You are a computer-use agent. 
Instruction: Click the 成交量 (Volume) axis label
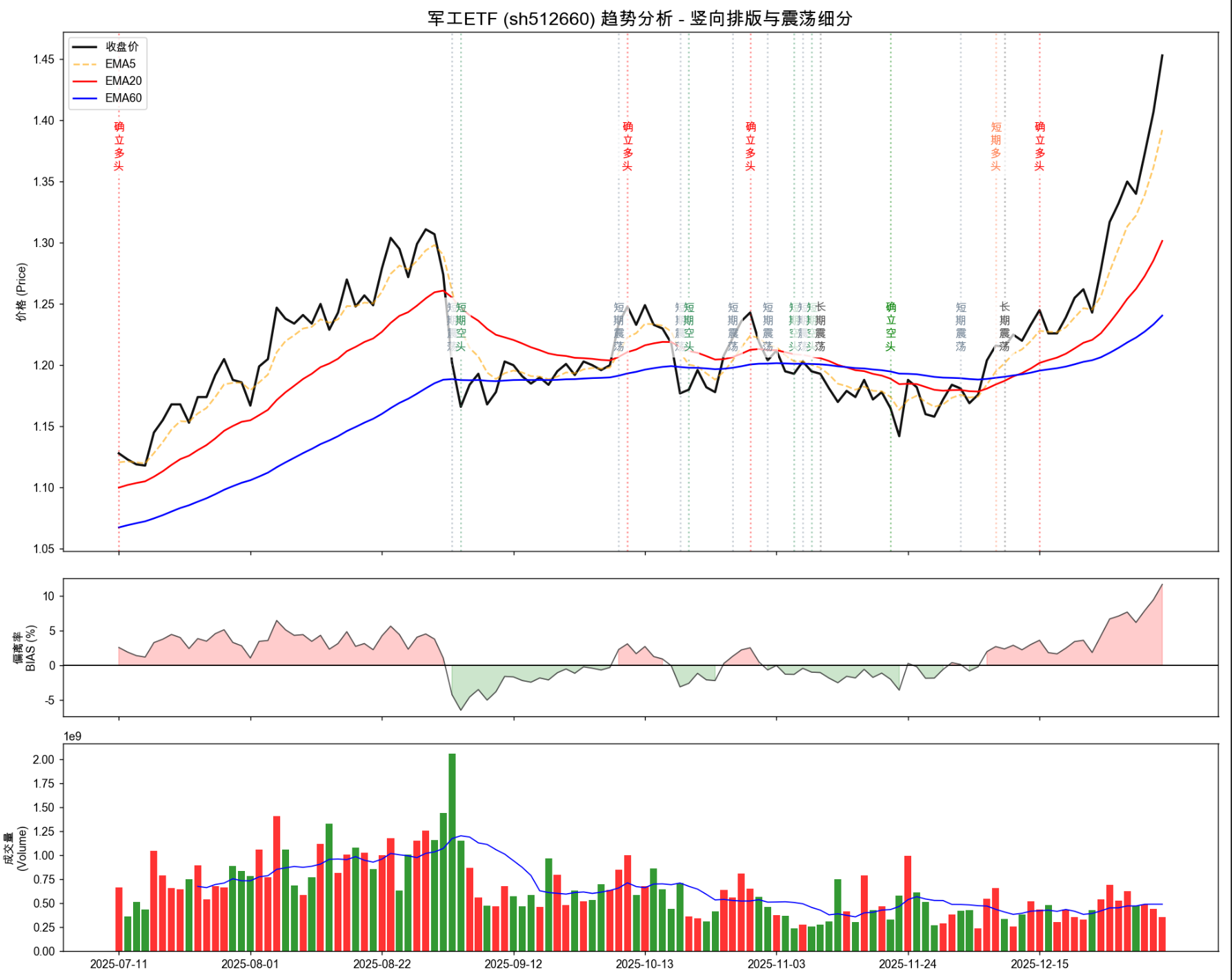click(x=16, y=848)
